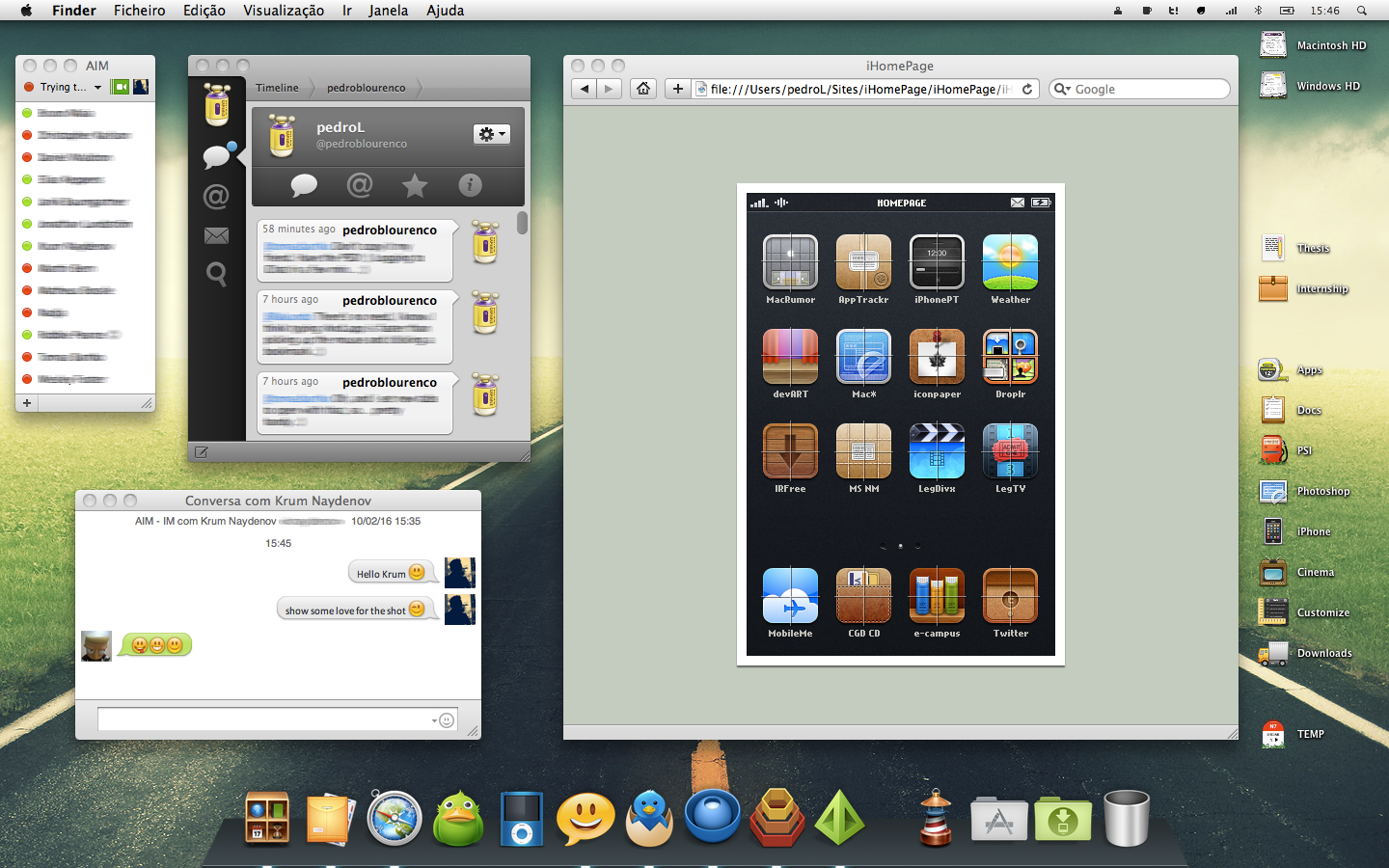This screenshot has width=1389, height=868.
Task: Open envelope mail icon in iHomePage status bar
Action: click(1018, 203)
